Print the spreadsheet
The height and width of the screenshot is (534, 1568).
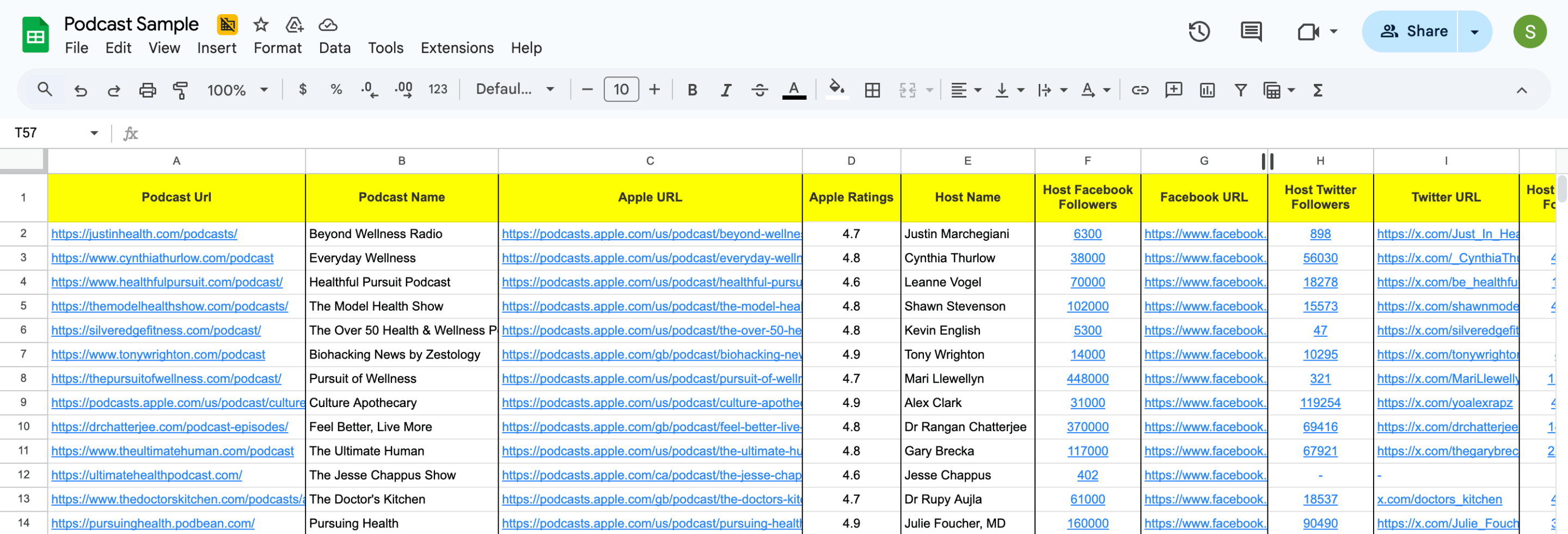(148, 90)
